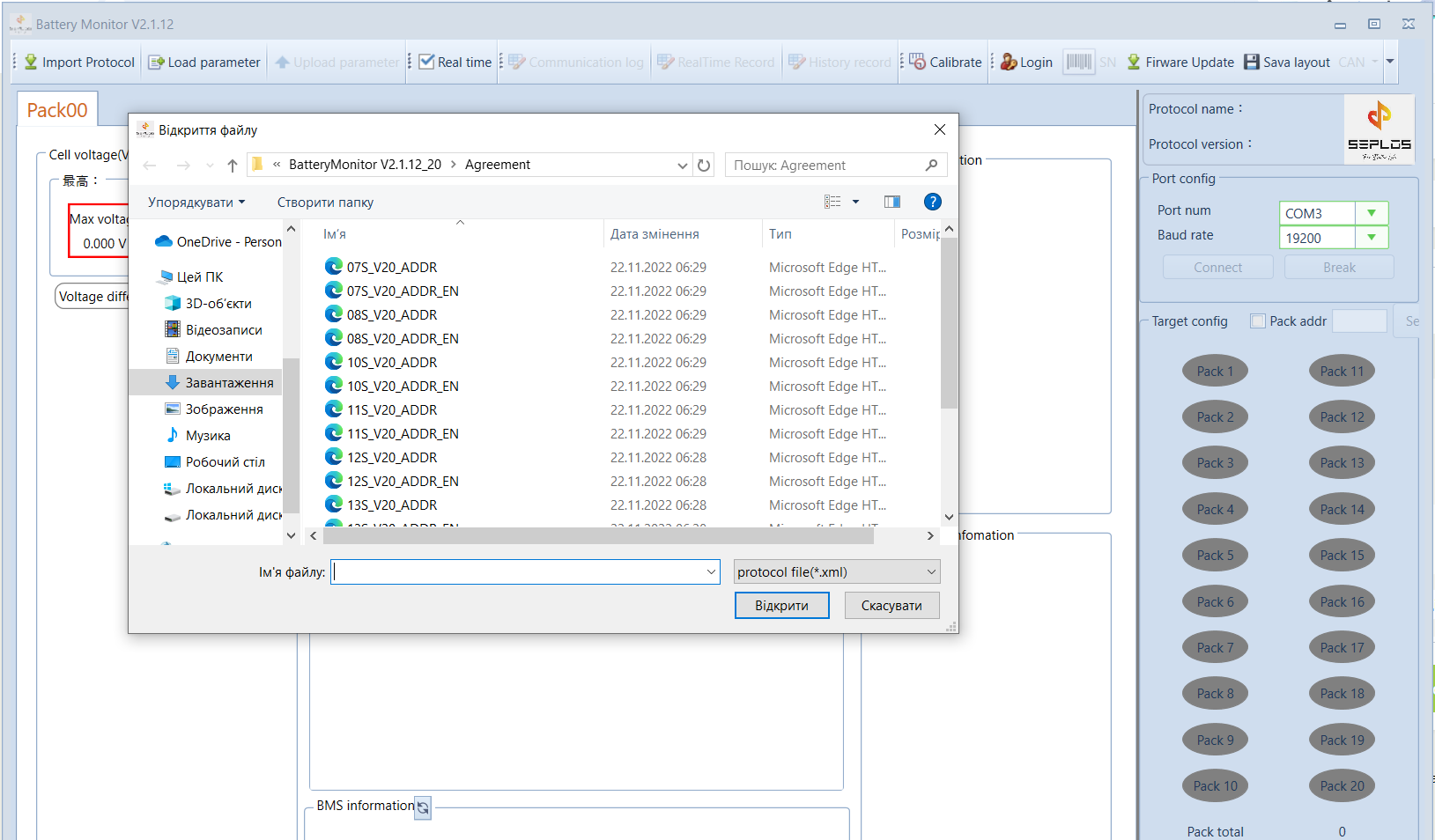Click the Agreement search field

[824, 166]
